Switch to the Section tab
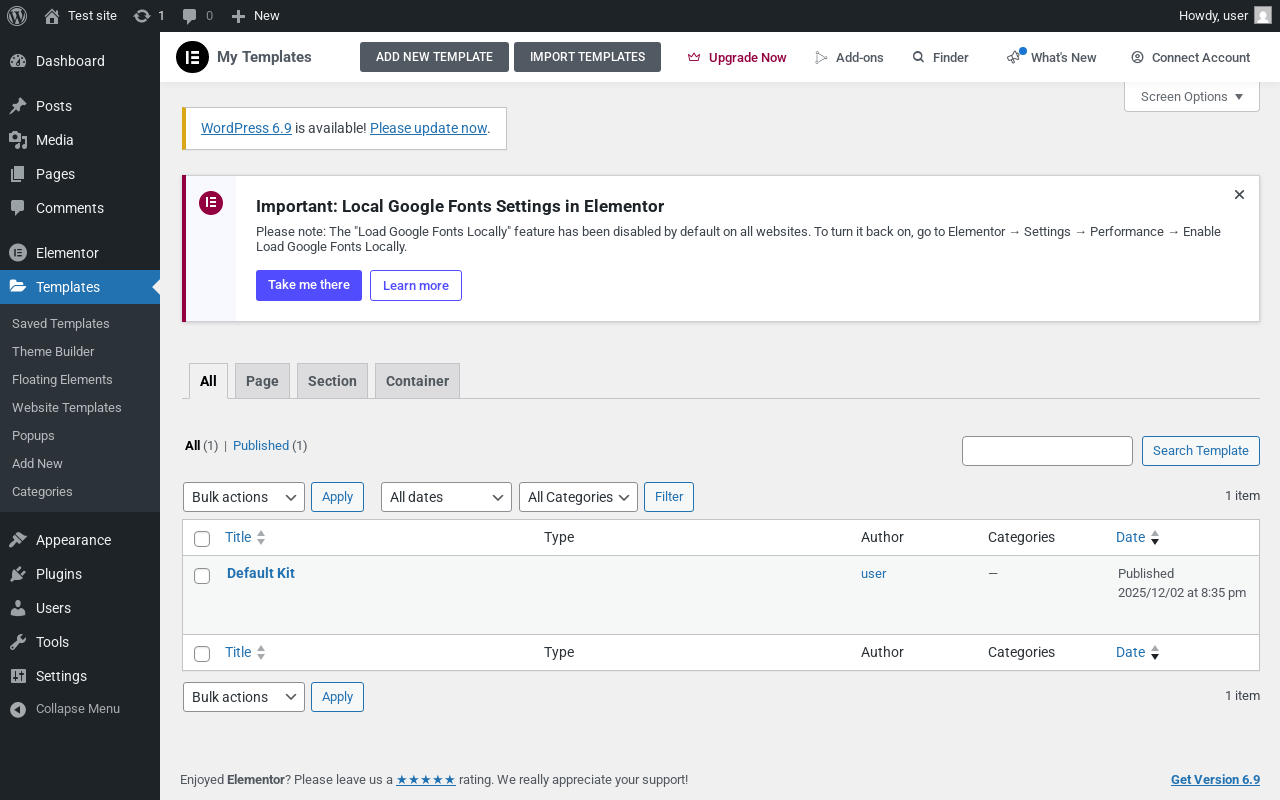The height and width of the screenshot is (800, 1280). 332,381
